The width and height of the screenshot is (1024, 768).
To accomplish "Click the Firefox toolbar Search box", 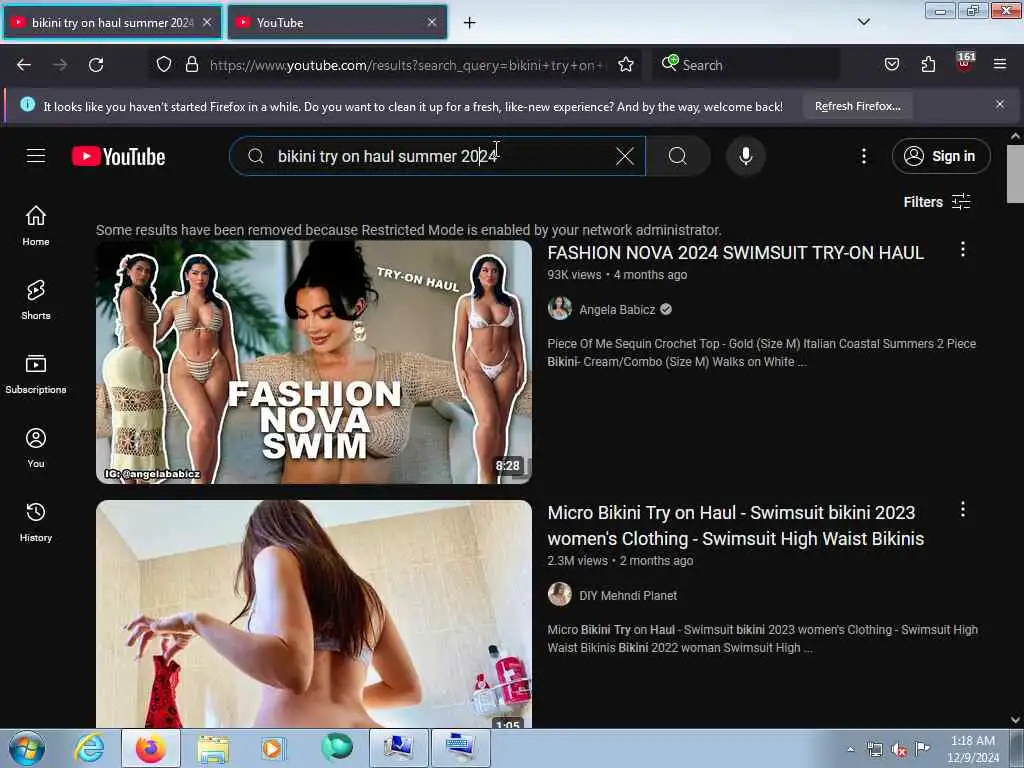I will coord(746,65).
